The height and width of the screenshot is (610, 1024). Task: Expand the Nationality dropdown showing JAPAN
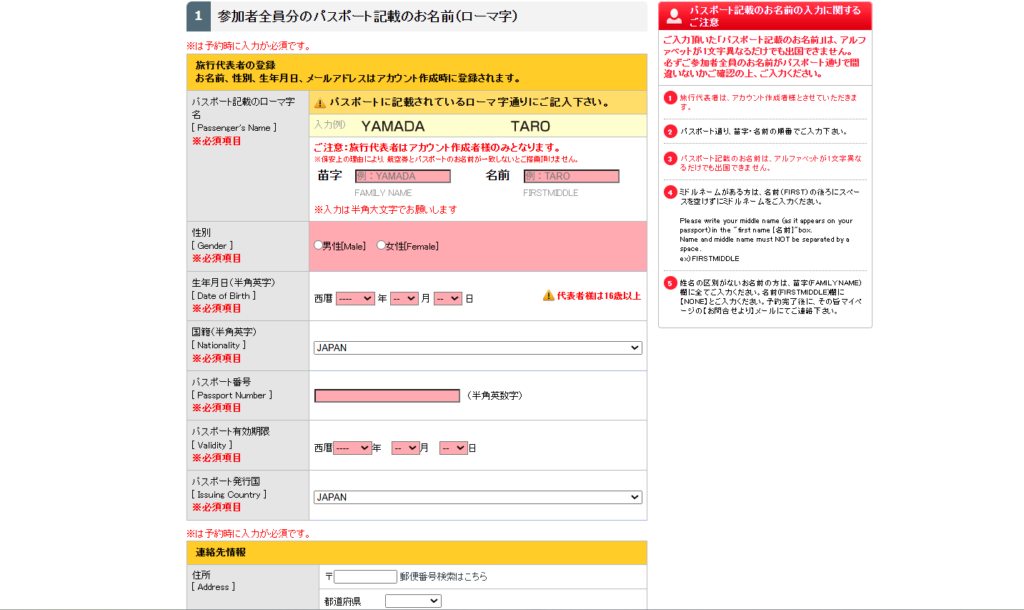click(x=477, y=348)
